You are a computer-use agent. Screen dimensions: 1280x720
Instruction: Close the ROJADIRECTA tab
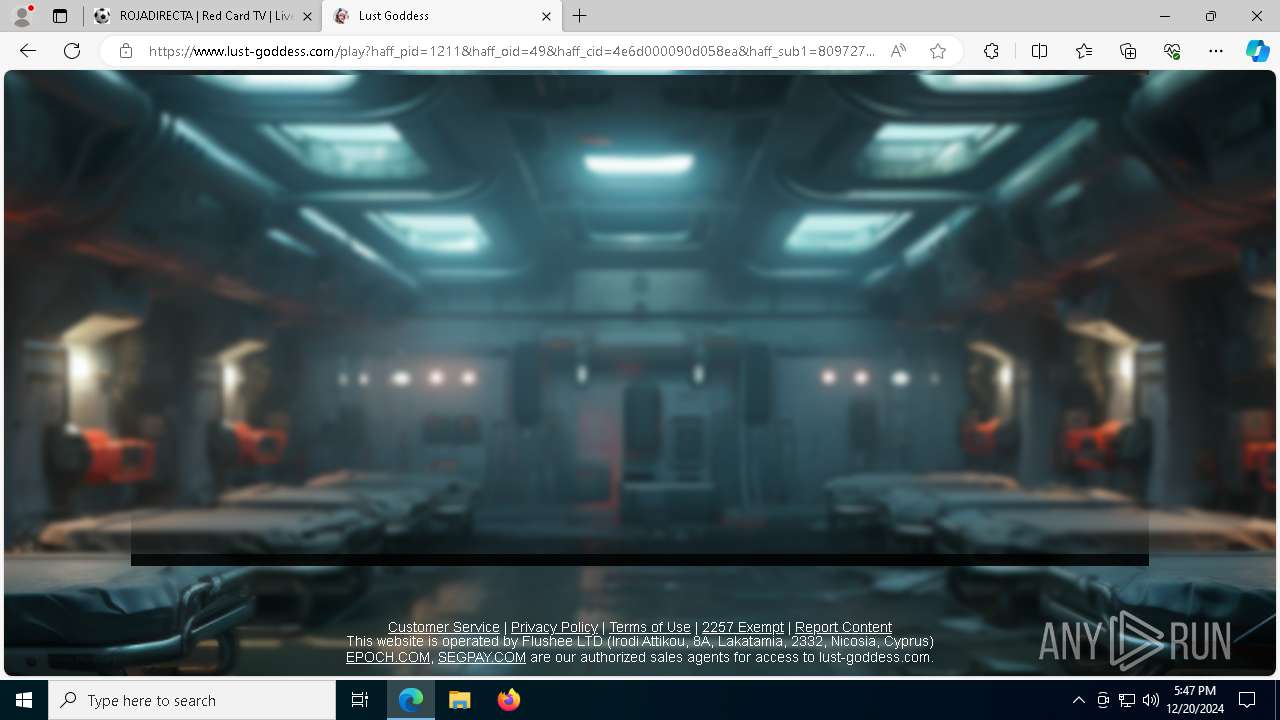(x=307, y=16)
